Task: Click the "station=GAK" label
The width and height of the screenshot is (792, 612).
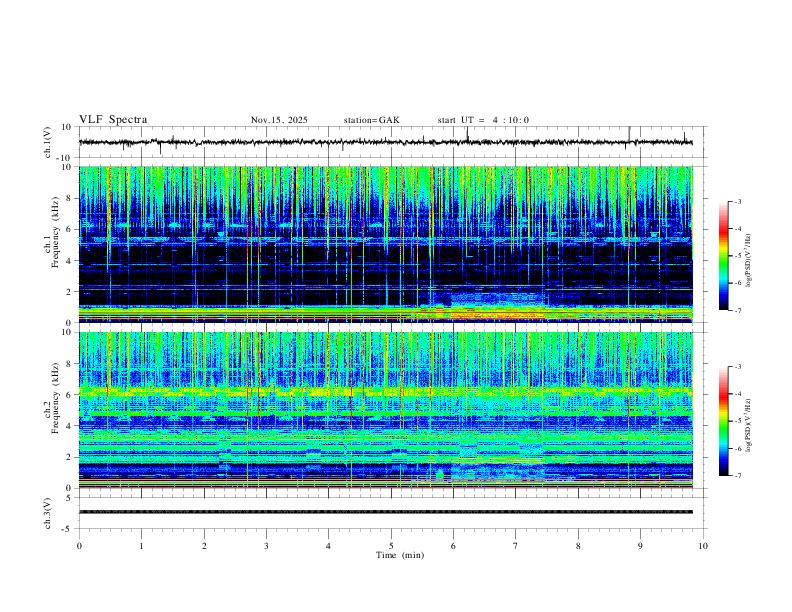Action: (x=371, y=120)
